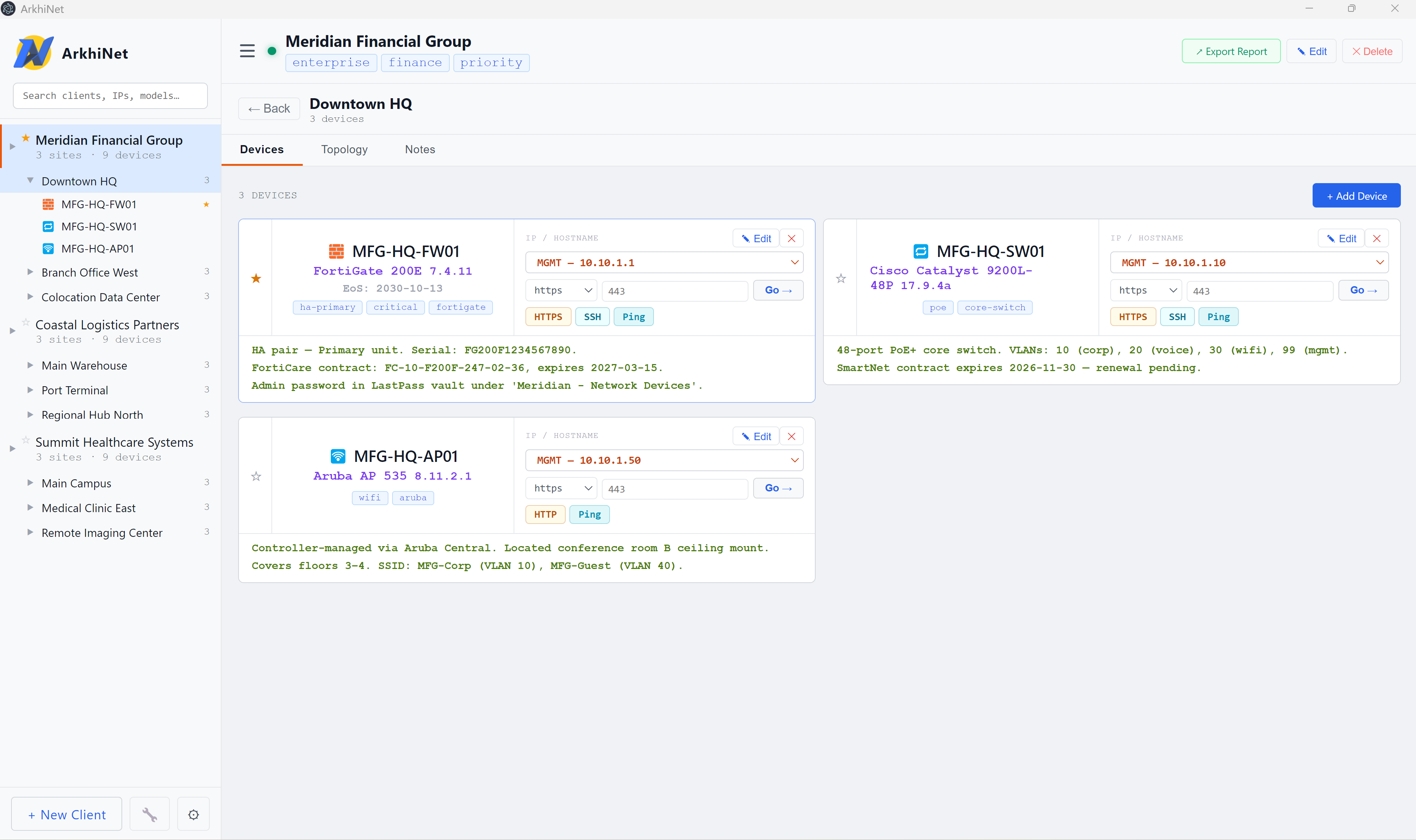Click Go on MFG-HQ-AP01 card
Image resolution: width=1416 pixels, height=840 pixels.
click(x=778, y=488)
